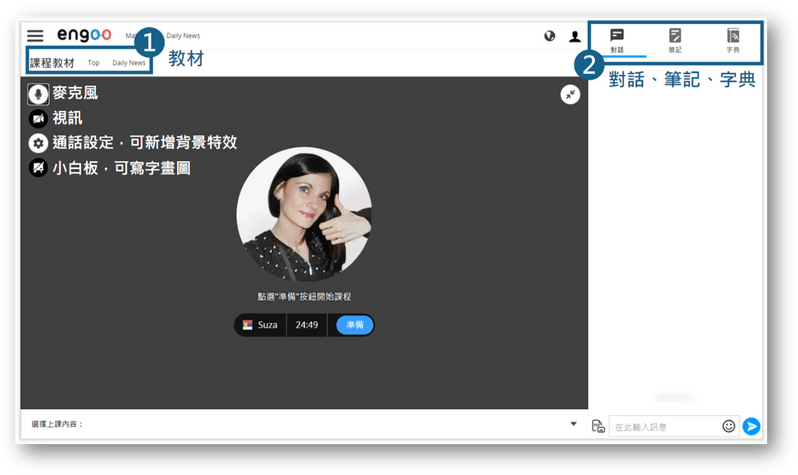Switch to the 對話 chat tab
The height and width of the screenshot is (475, 798).
coord(617,40)
